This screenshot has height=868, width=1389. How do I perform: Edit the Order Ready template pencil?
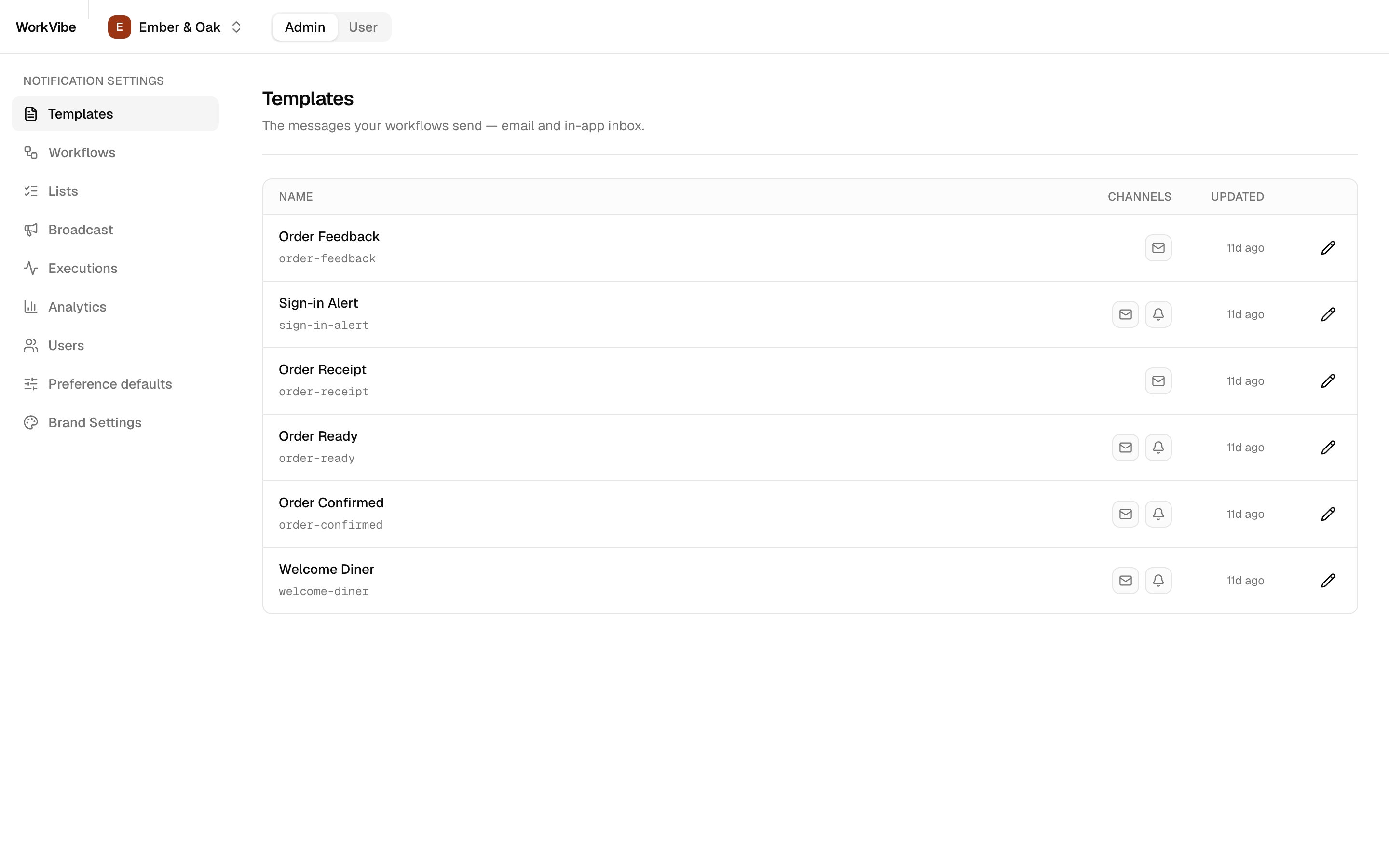click(x=1328, y=447)
